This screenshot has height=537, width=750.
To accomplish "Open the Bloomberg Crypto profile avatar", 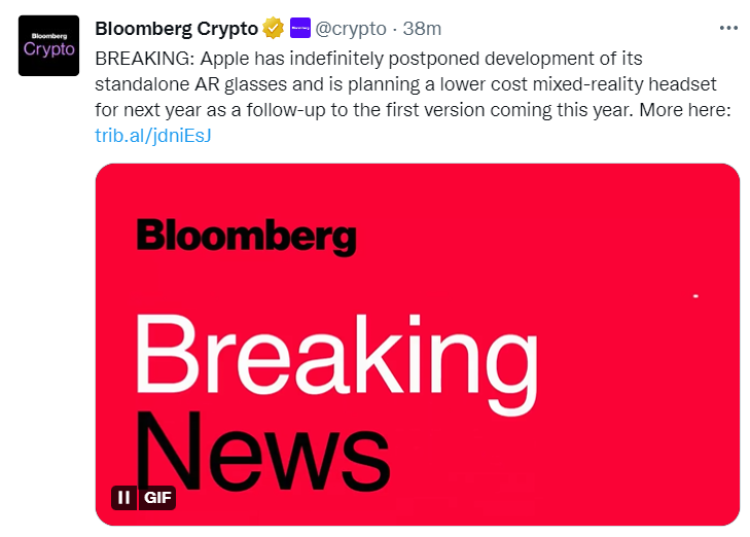I will [49, 45].
